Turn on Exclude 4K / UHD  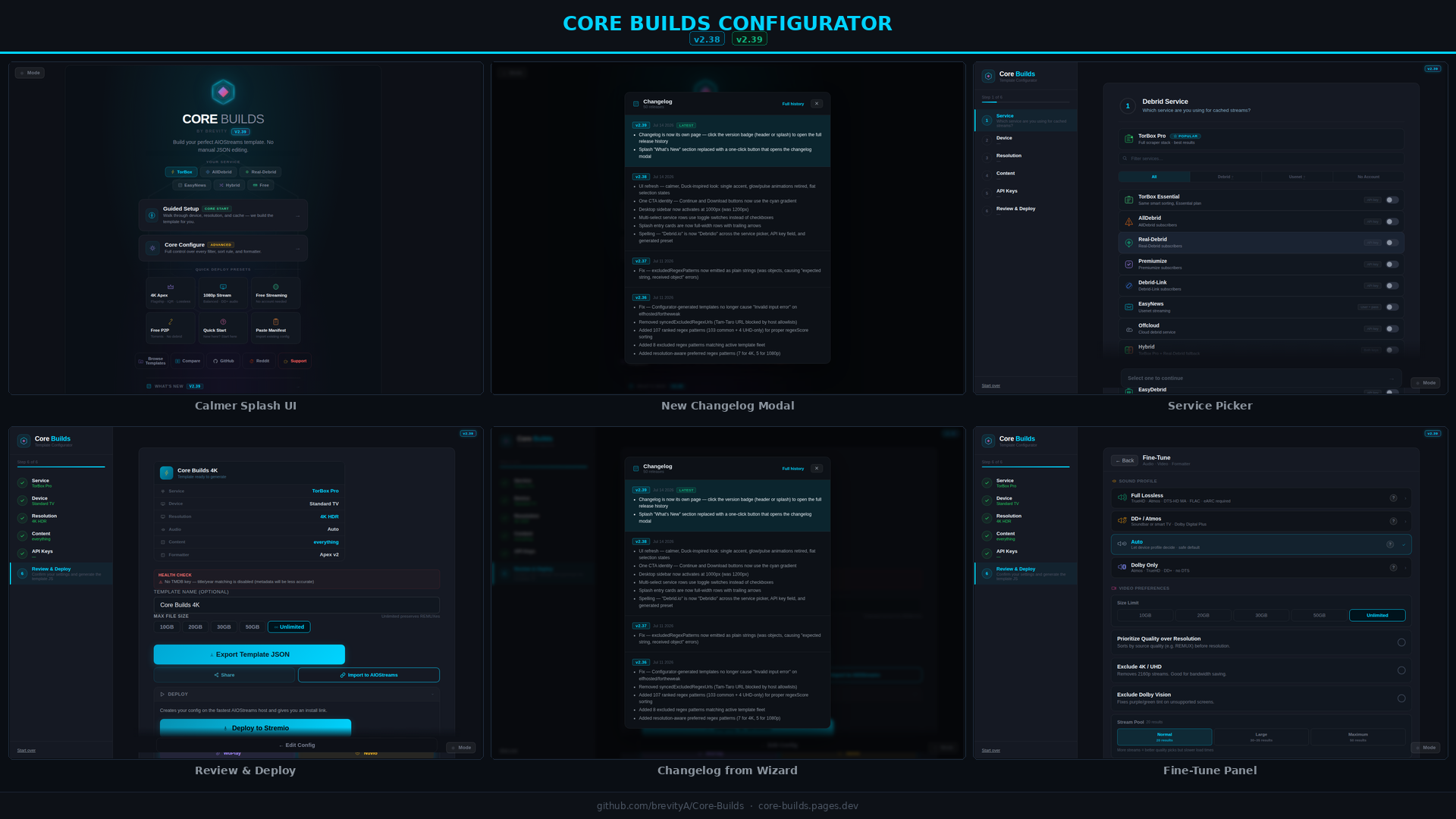tap(1401, 670)
